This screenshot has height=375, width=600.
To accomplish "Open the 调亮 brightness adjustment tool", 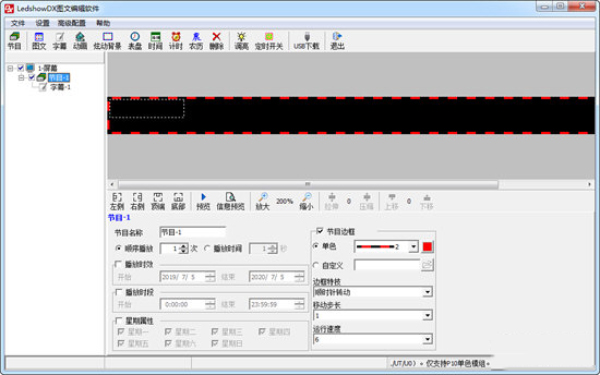I will pos(241,41).
